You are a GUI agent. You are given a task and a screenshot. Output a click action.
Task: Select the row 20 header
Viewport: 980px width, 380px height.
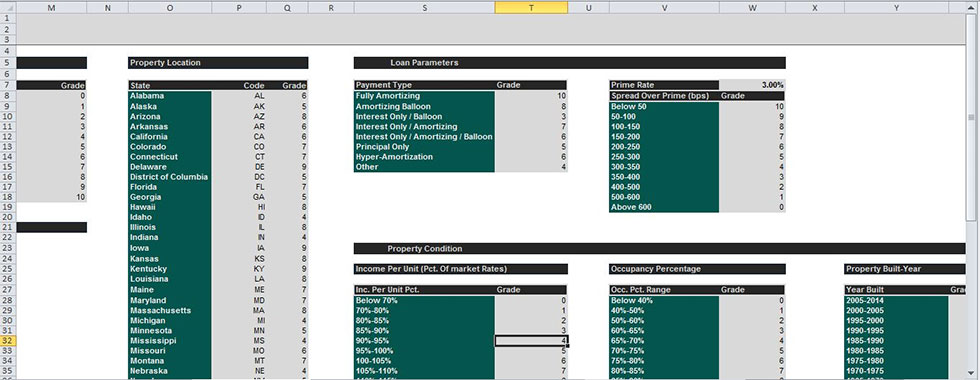coord(8,218)
